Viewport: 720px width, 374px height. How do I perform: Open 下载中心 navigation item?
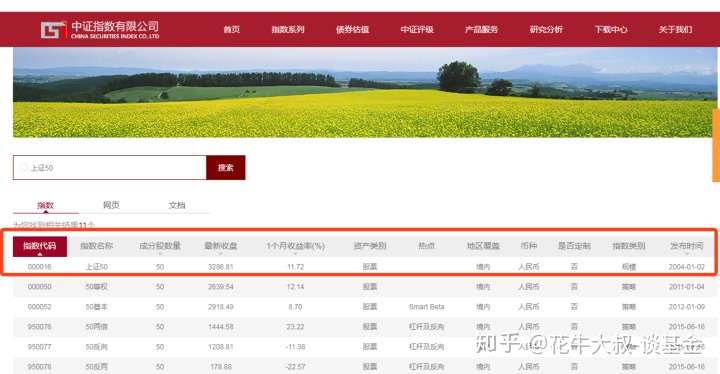(x=611, y=29)
